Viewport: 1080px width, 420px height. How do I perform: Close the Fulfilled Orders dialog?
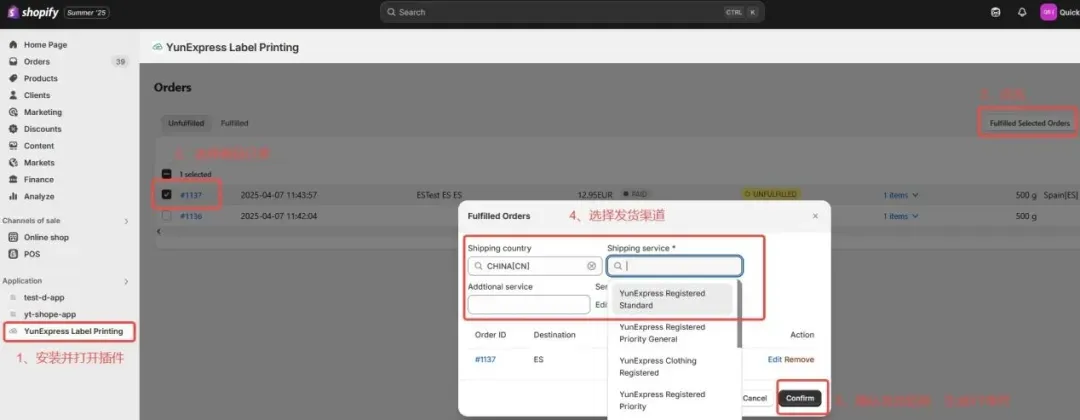pyautogui.click(x=815, y=215)
